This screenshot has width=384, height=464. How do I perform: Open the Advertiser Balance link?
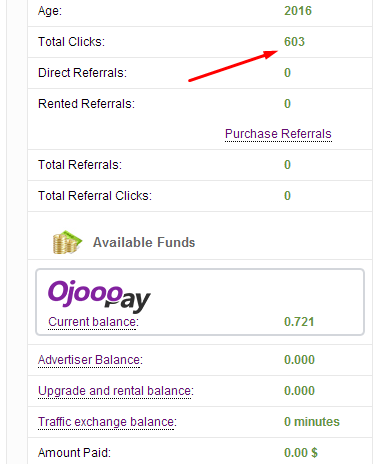coord(90,360)
